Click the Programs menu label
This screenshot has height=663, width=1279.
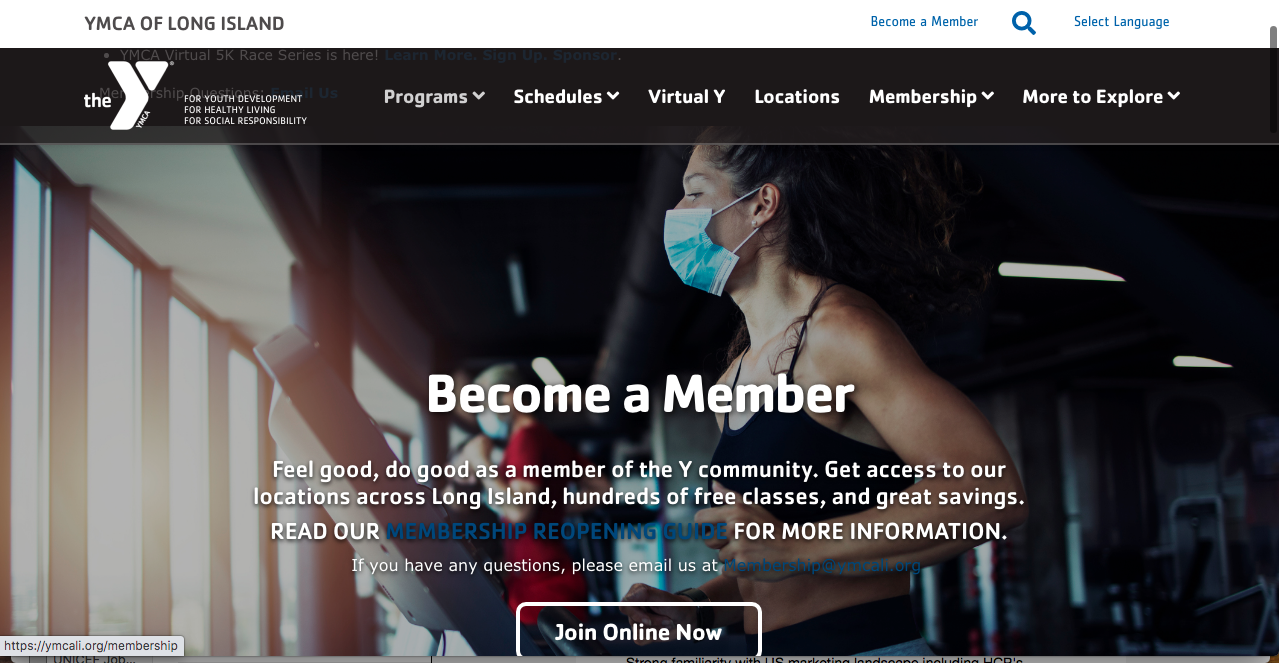[426, 97]
